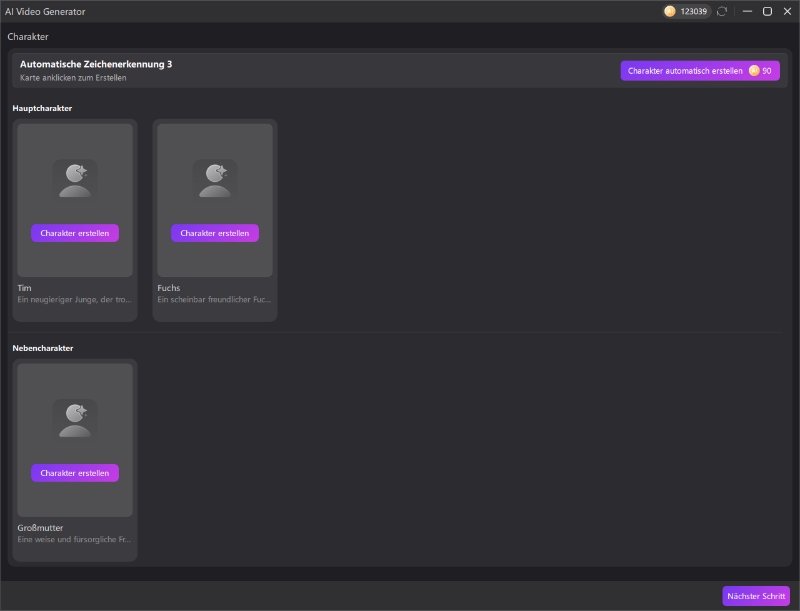Create character for Fuchs
This screenshot has height=611, width=800.
215,233
